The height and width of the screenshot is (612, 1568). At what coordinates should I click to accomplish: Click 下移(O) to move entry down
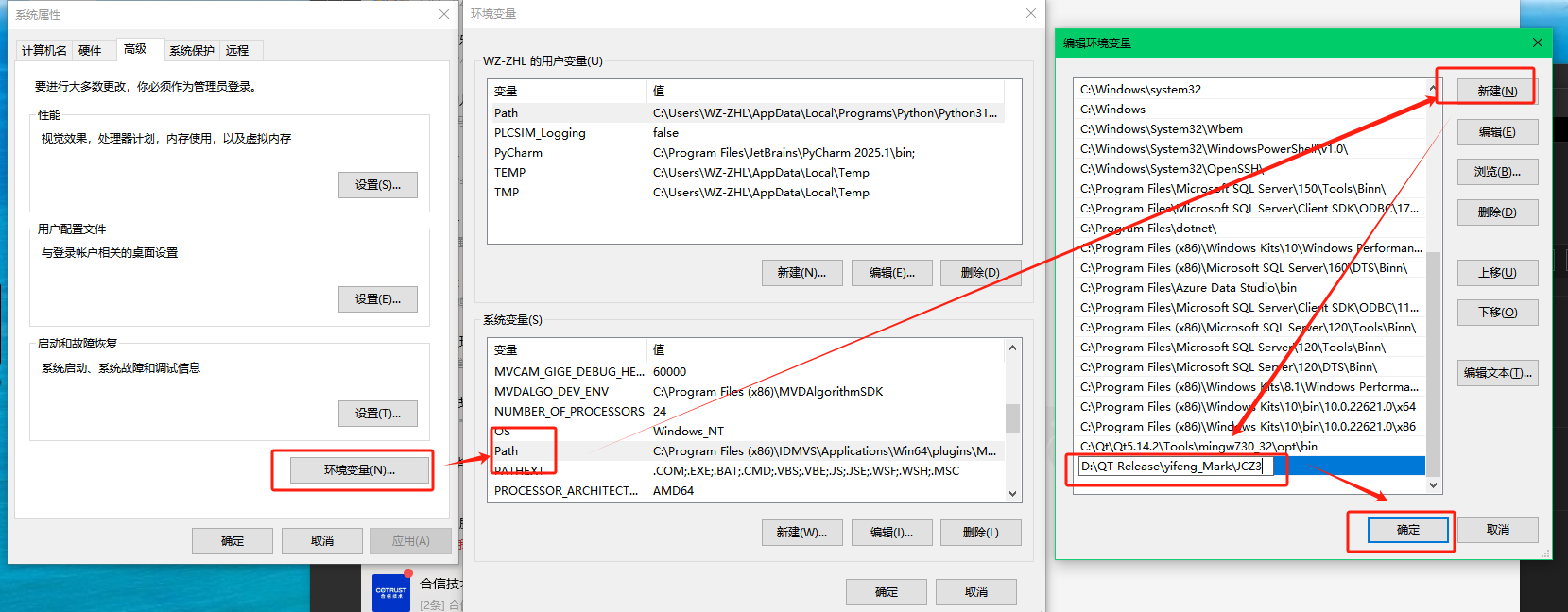pyautogui.click(x=1497, y=313)
